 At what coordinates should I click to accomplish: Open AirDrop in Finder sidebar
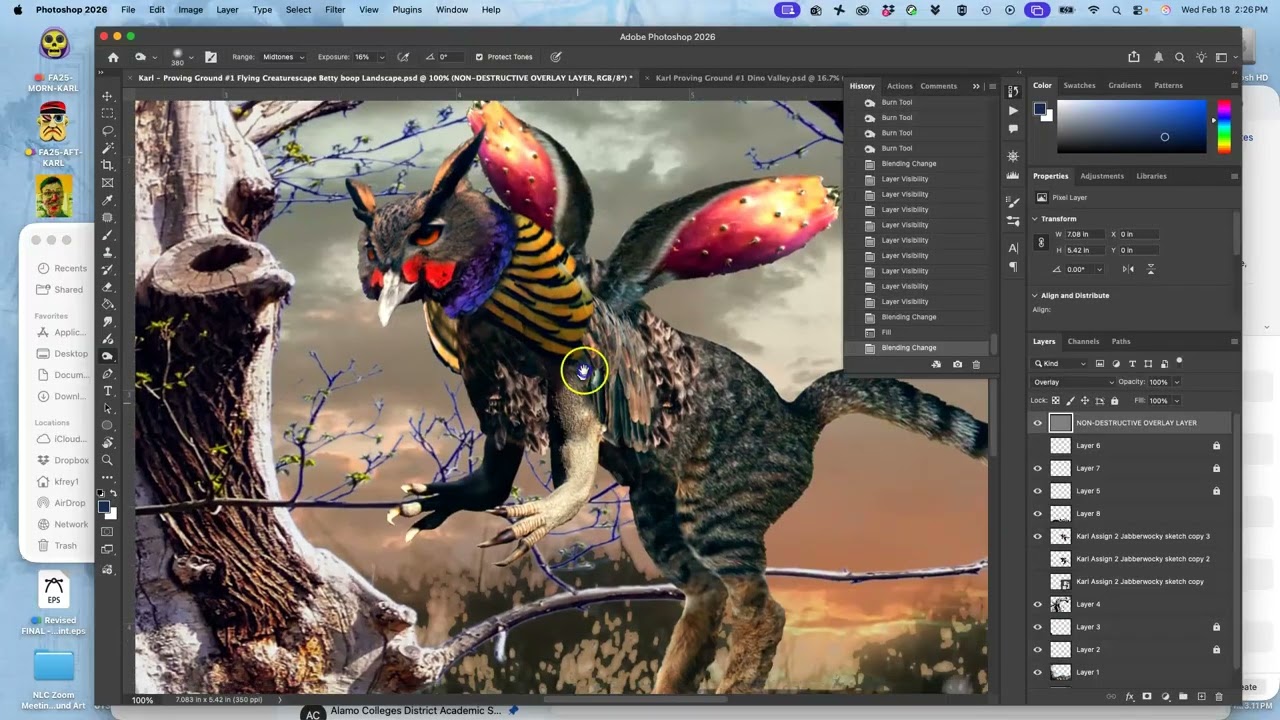tap(70, 503)
